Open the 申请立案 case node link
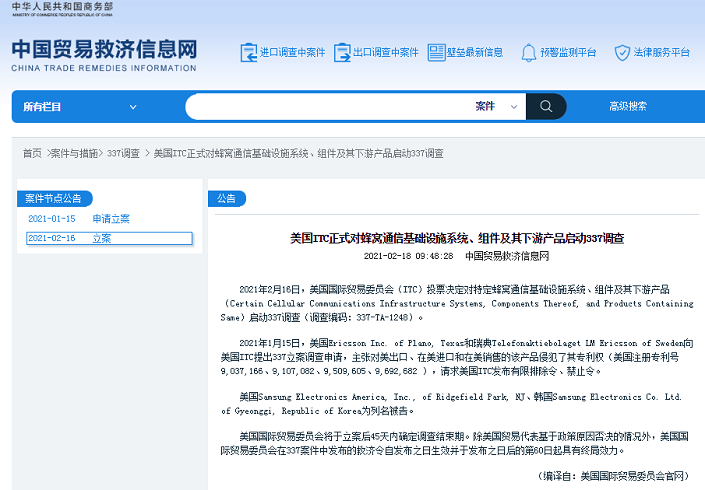This screenshot has width=705, height=490. (111, 219)
